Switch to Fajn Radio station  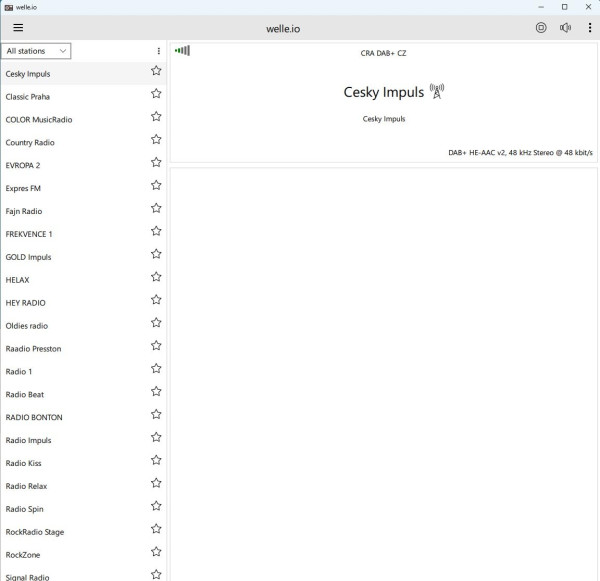(x=83, y=211)
